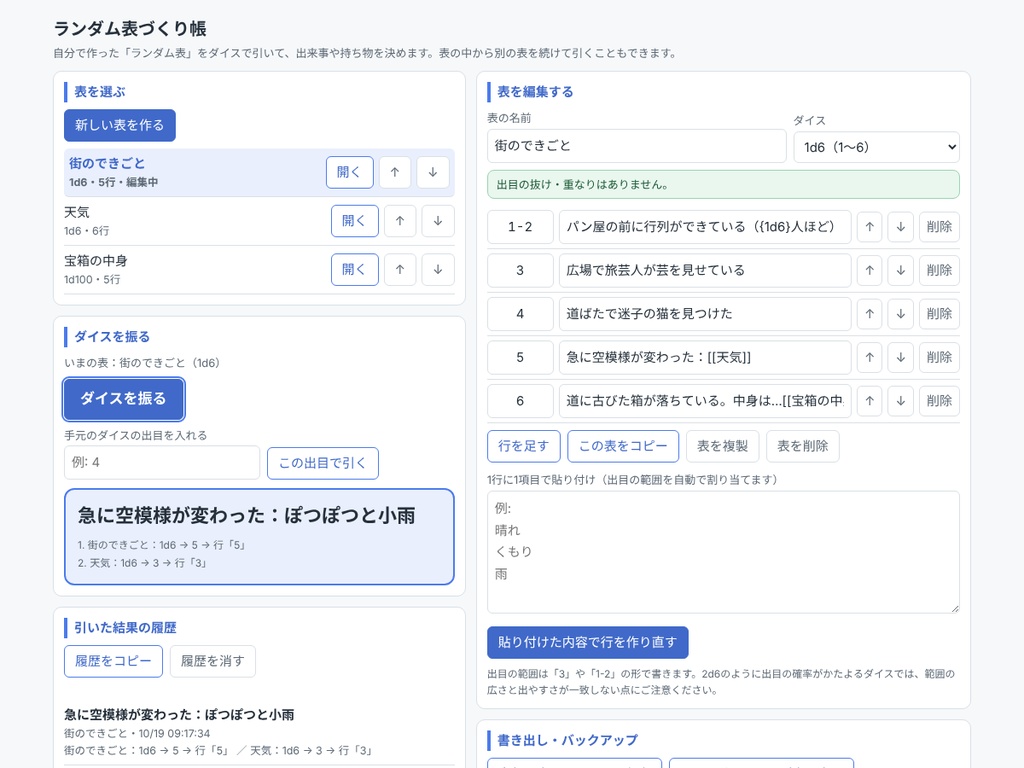The height and width of the screenshot is (768, 1024).
Task: Edit text パン屋の前に行列ができている
Action: point(705,227)
